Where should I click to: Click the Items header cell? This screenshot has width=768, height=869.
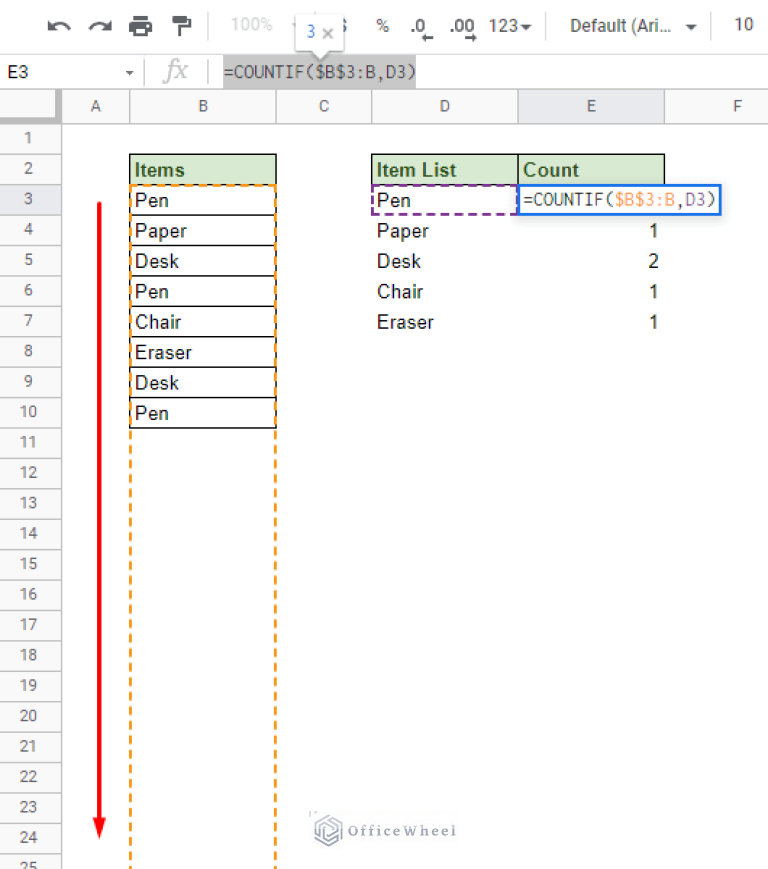pos(203,169)
